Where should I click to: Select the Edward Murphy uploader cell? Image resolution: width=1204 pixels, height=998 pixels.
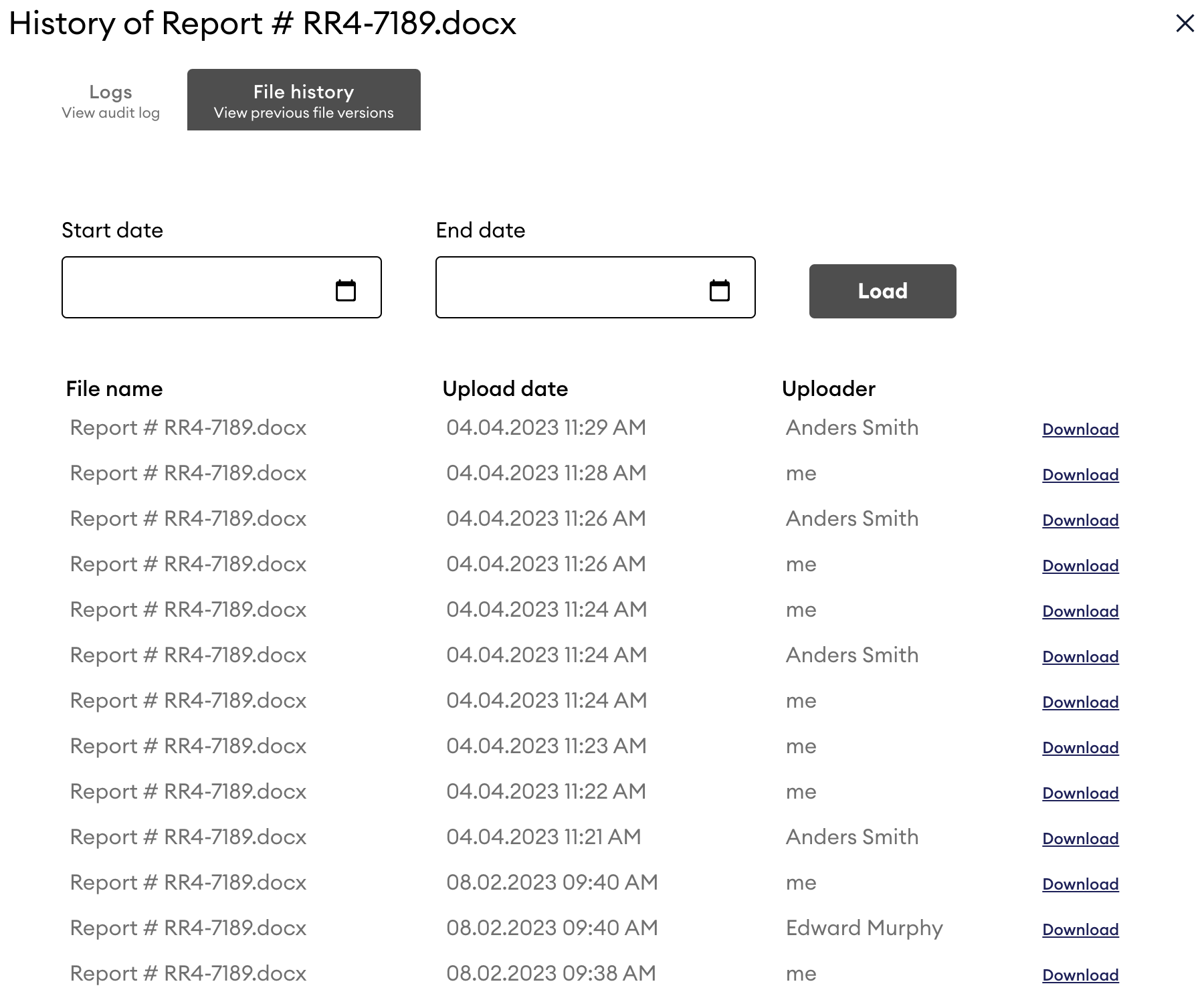pyautogui.click(x=864, y=928)
